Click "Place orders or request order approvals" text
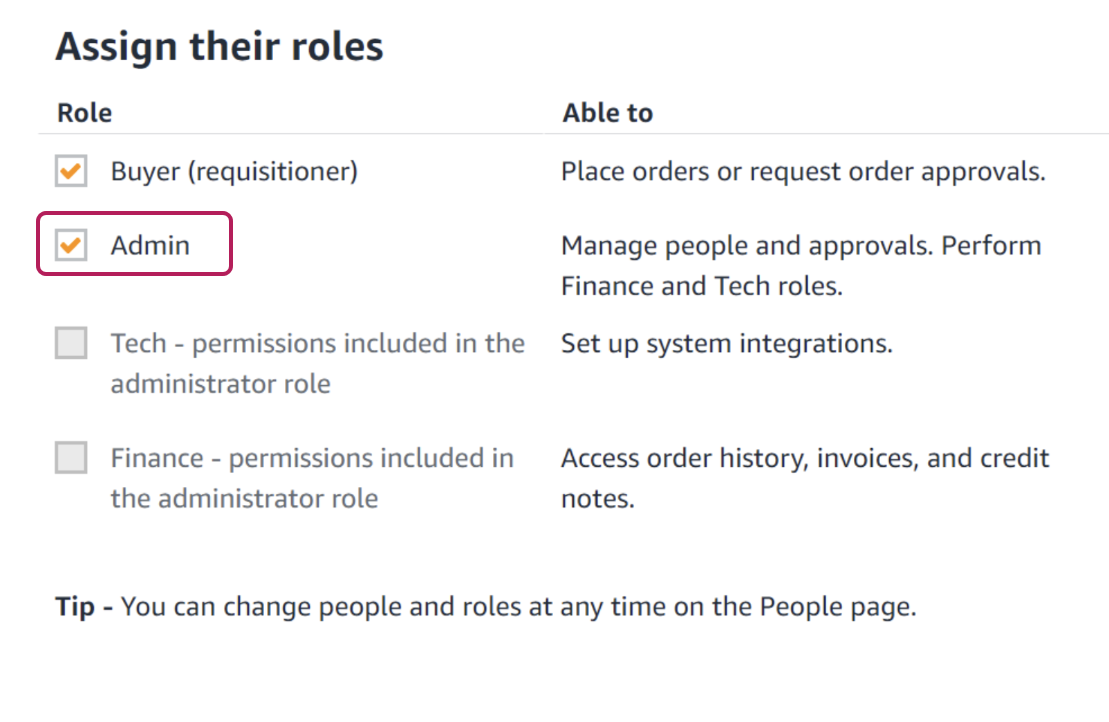This screenshot has height=722, width=1109. (803, 171)
